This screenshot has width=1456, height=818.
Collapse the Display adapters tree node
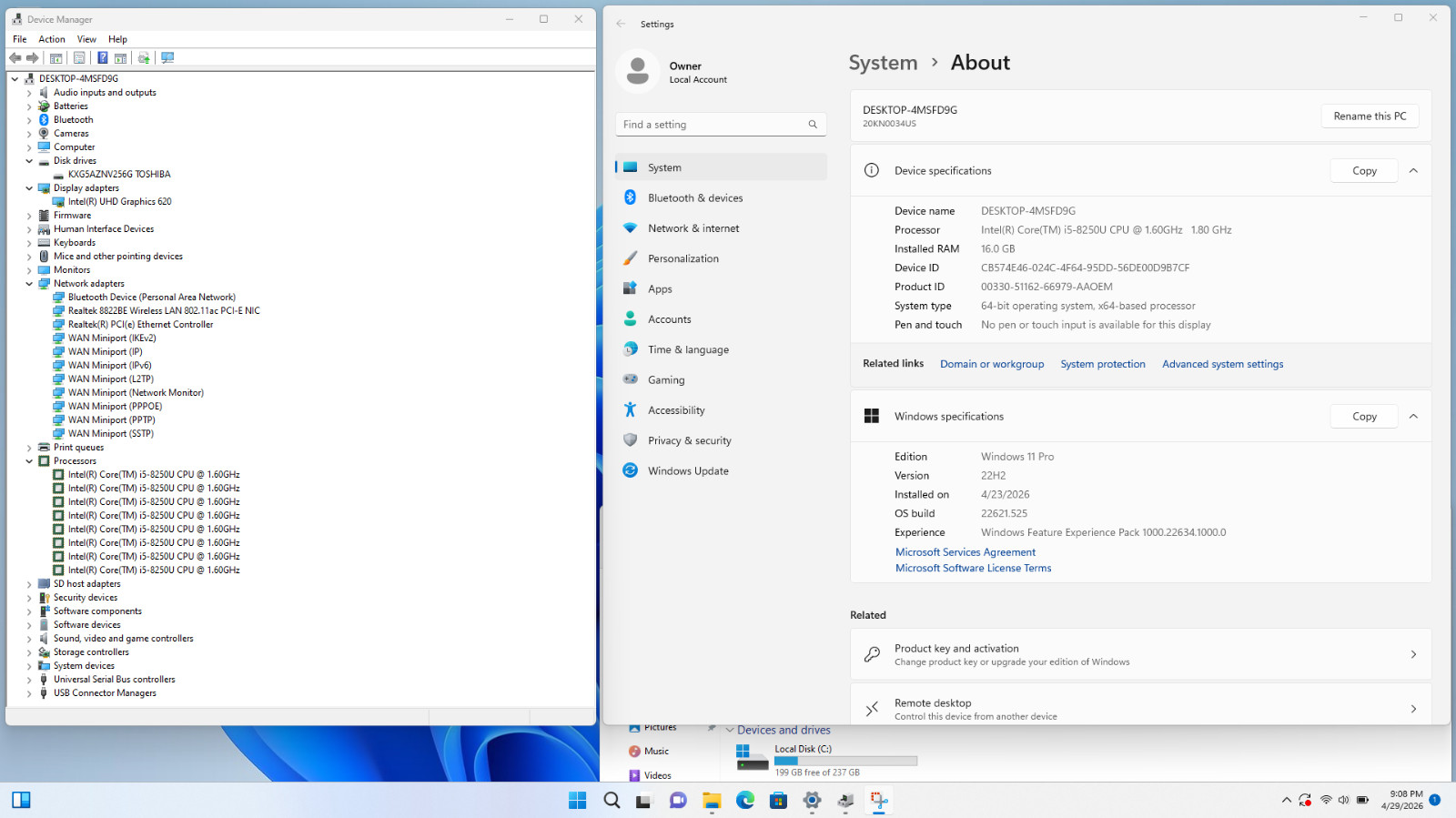[x=29, y=188]
